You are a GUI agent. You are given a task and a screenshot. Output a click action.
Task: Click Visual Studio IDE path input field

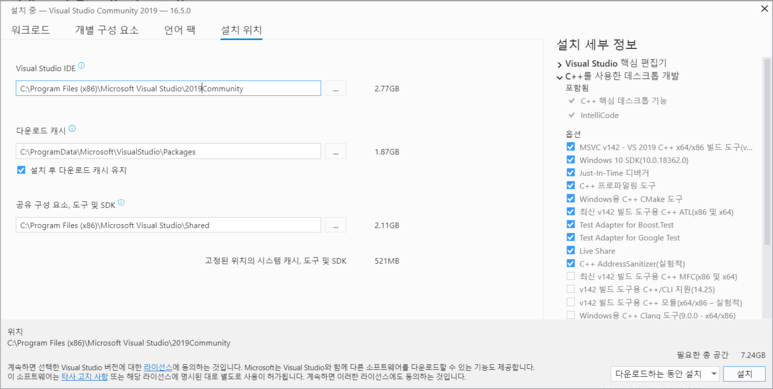[168, 88]
